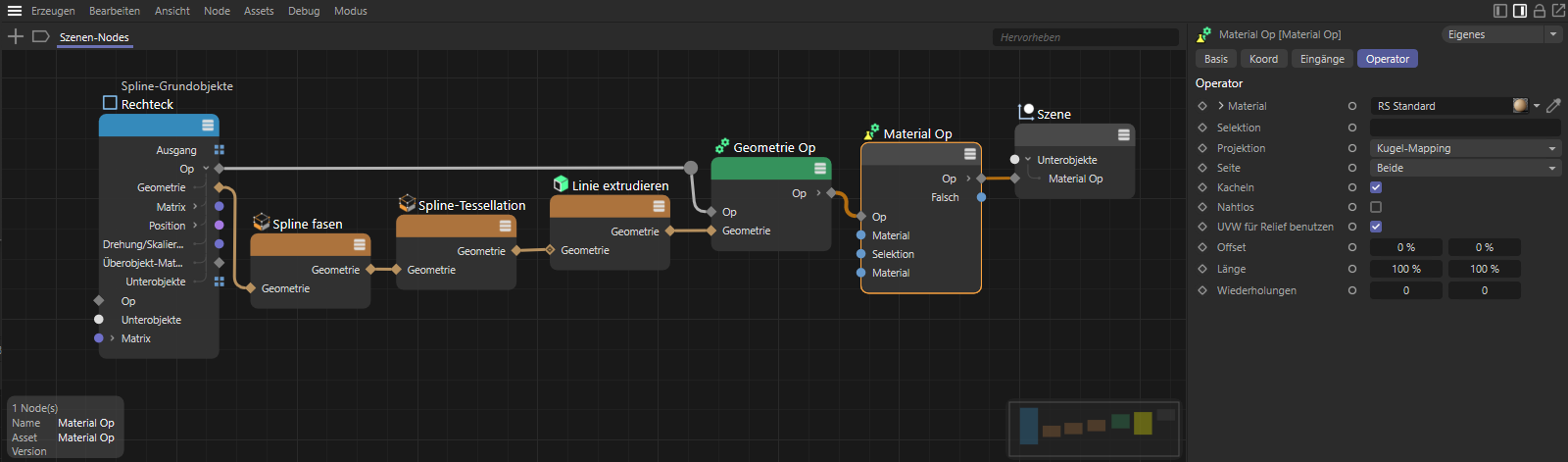Open the Rechteck node's menu icon

[x=208, y=126]
